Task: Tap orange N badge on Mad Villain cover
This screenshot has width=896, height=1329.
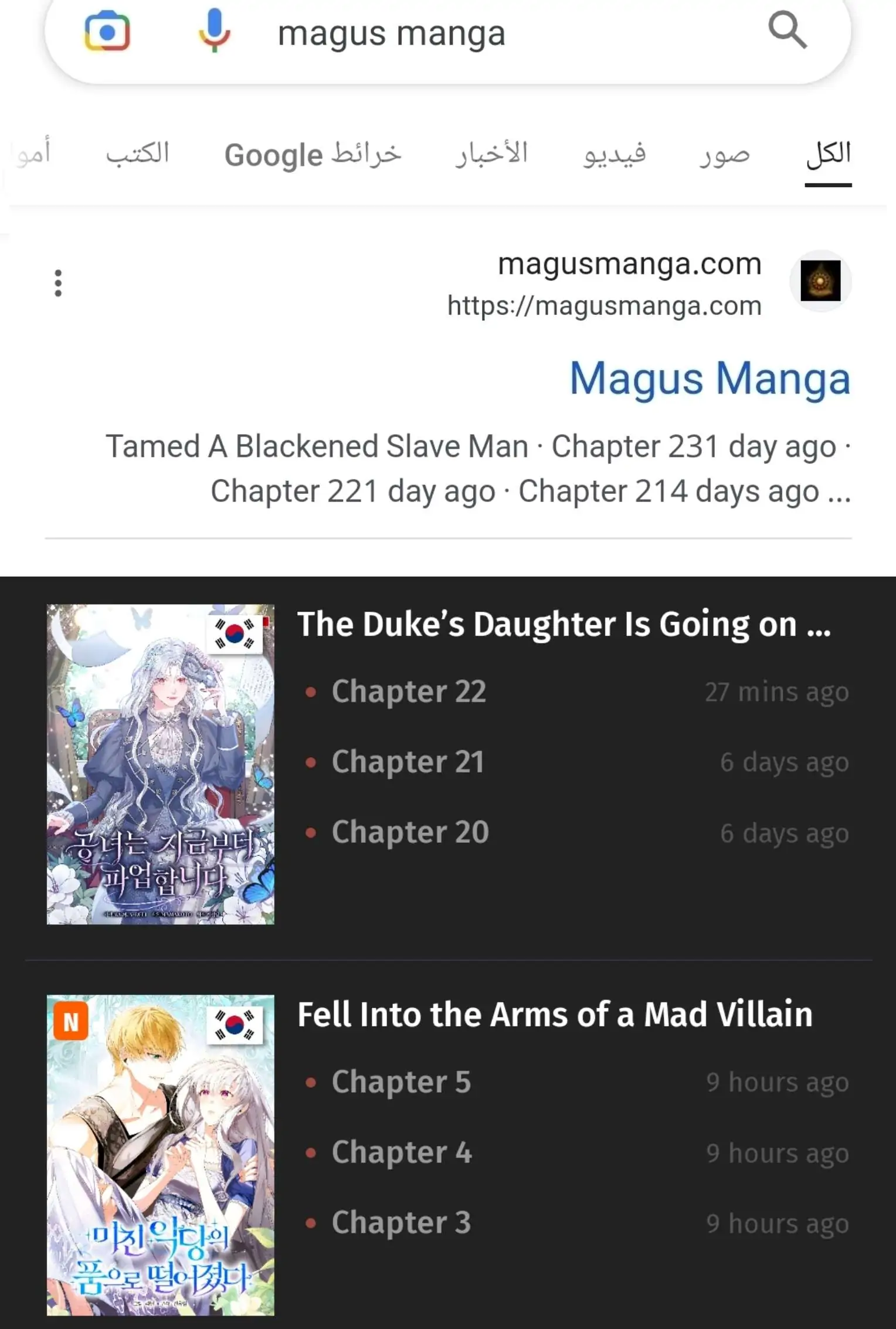Action: (x=71, y=1022)
